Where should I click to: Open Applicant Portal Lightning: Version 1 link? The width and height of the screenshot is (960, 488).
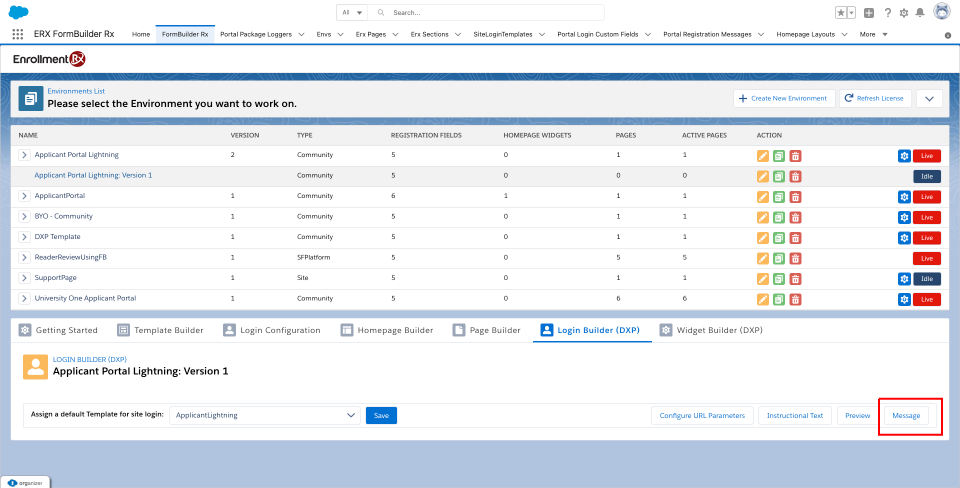tap(93, 175)
